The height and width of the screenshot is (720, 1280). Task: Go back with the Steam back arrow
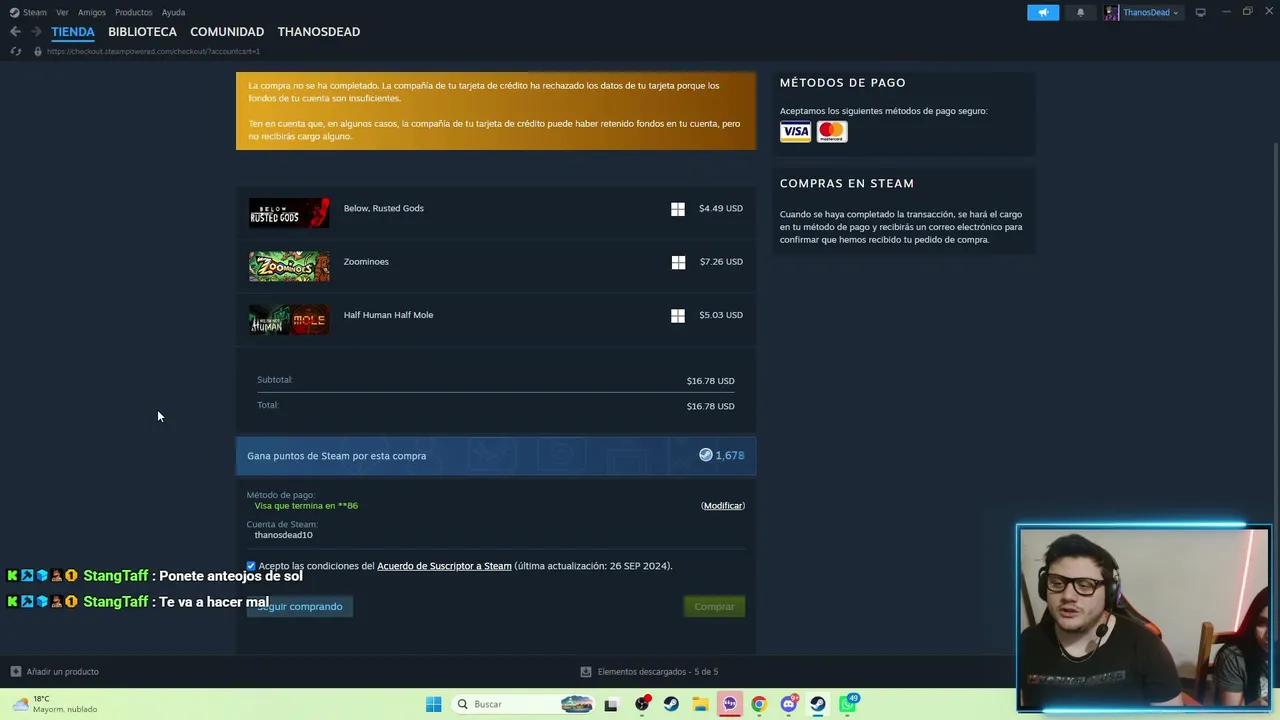[15, 32]
